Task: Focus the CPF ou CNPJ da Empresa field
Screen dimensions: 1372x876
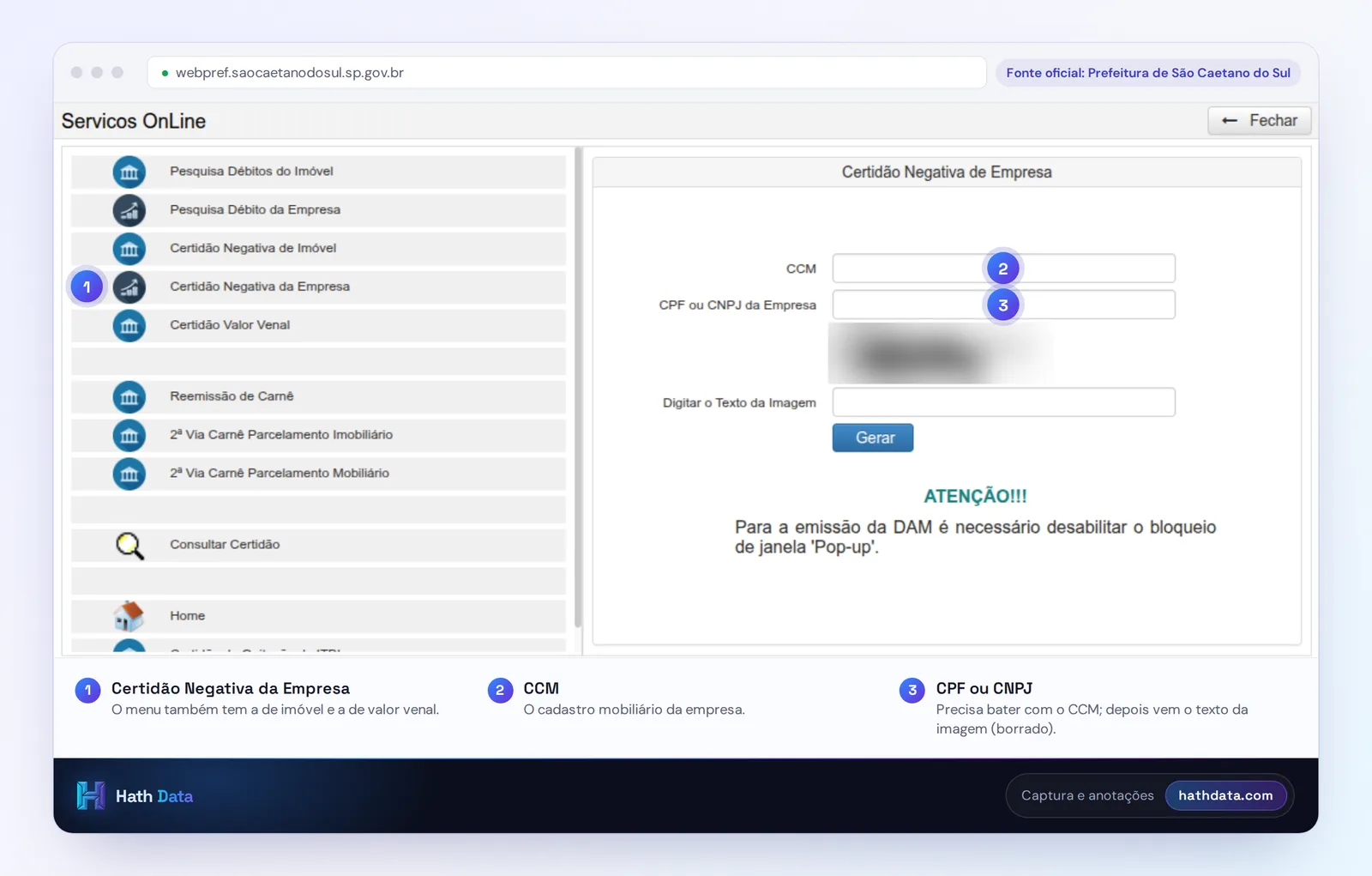Action: click(1003, 305)
